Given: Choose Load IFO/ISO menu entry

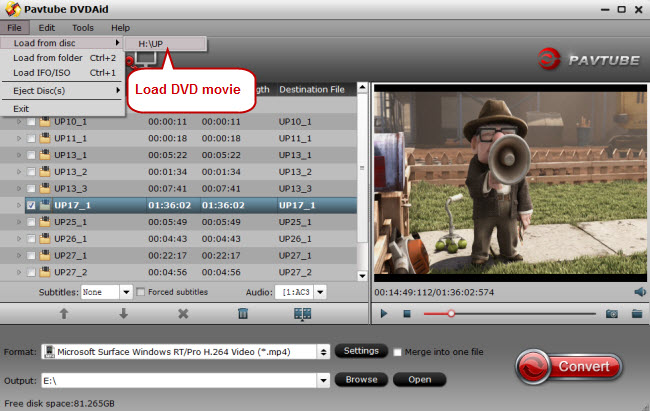Looking at the screenshot, I should point(62,73).
